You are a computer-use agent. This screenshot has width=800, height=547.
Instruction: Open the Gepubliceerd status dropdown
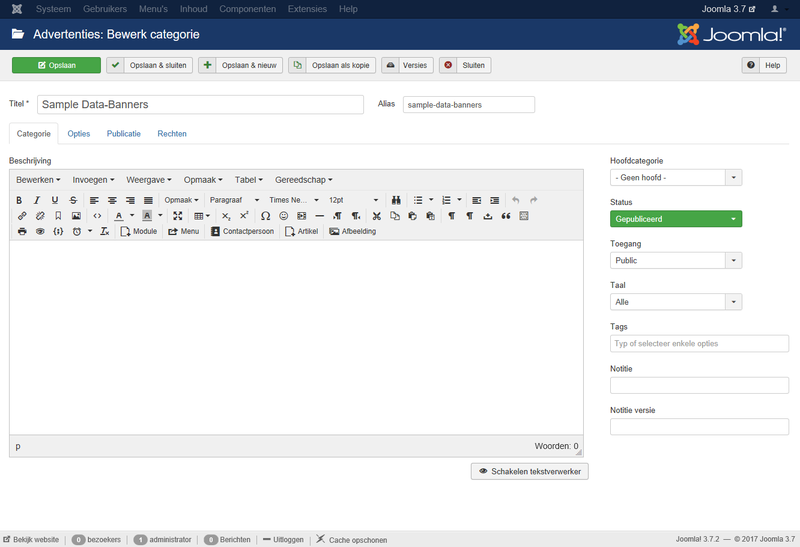[676, 219]
